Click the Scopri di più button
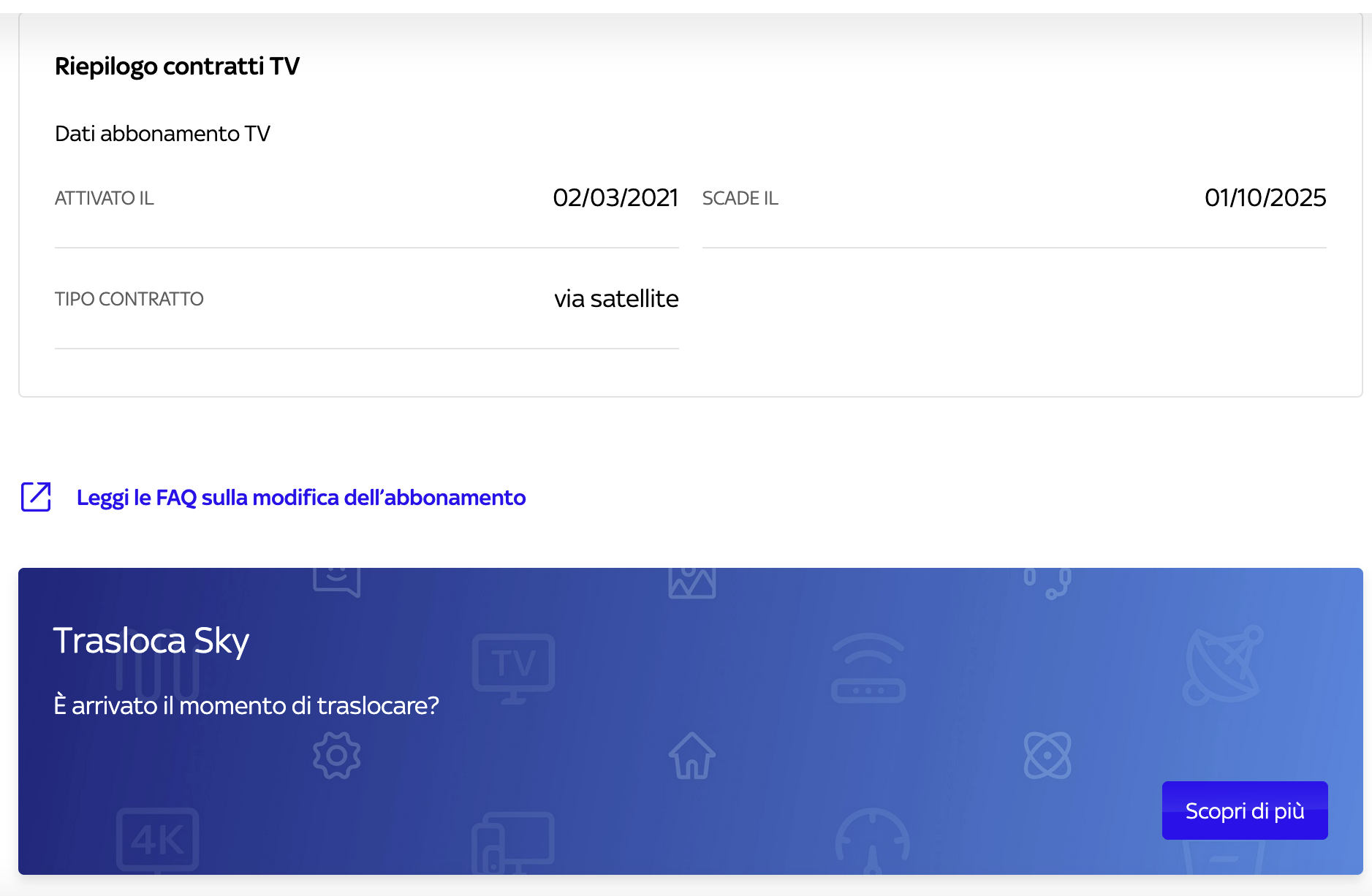Viewport: 1372px width, 896px height. point(1245,810)
